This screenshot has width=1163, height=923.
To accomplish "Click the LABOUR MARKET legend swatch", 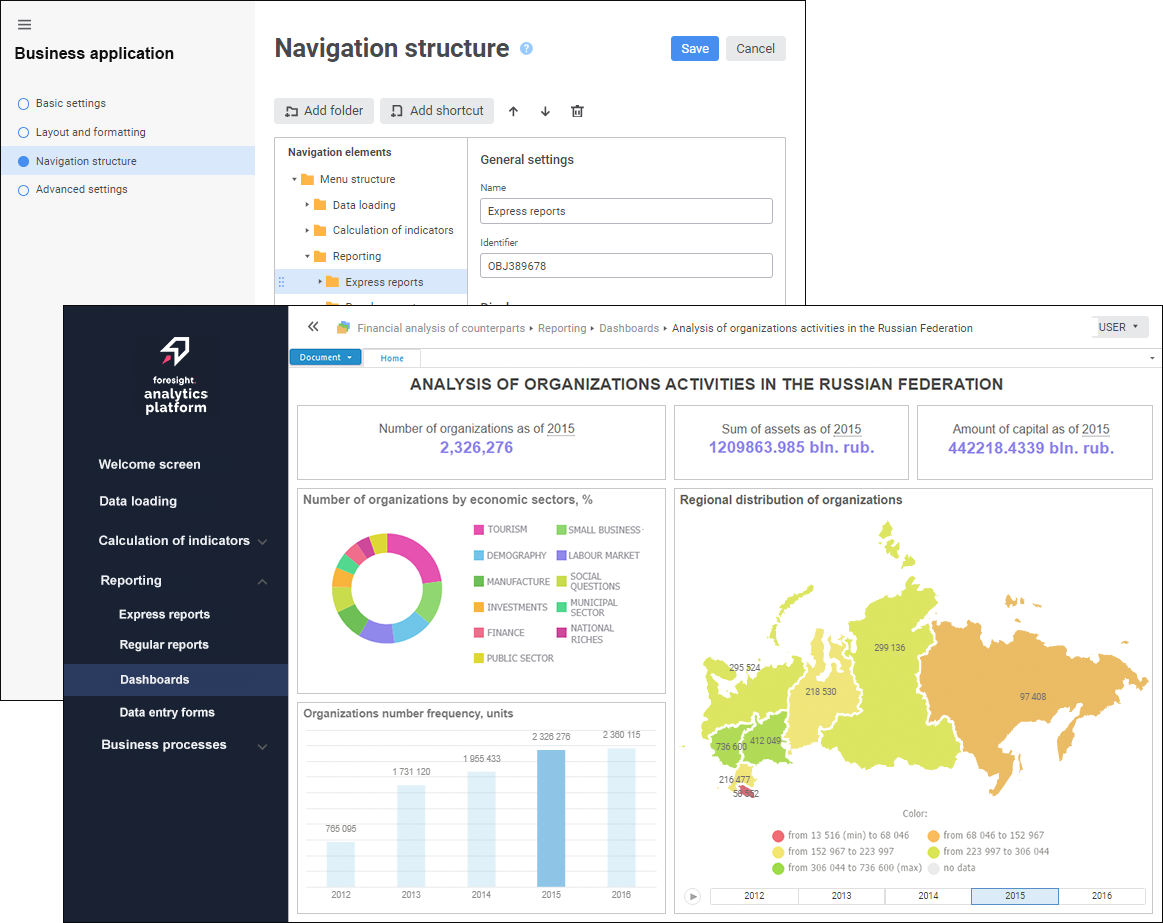I will [x=561, y=556].
